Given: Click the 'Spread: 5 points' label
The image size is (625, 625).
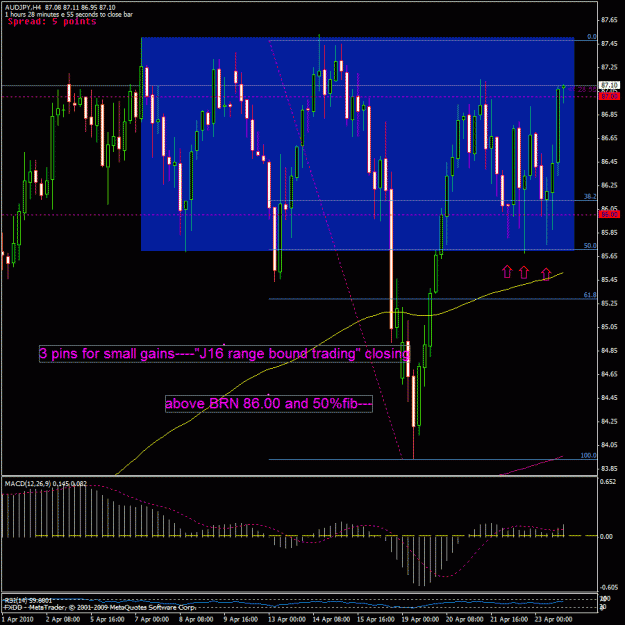Looking at the screenshot, I should [52, 22].
